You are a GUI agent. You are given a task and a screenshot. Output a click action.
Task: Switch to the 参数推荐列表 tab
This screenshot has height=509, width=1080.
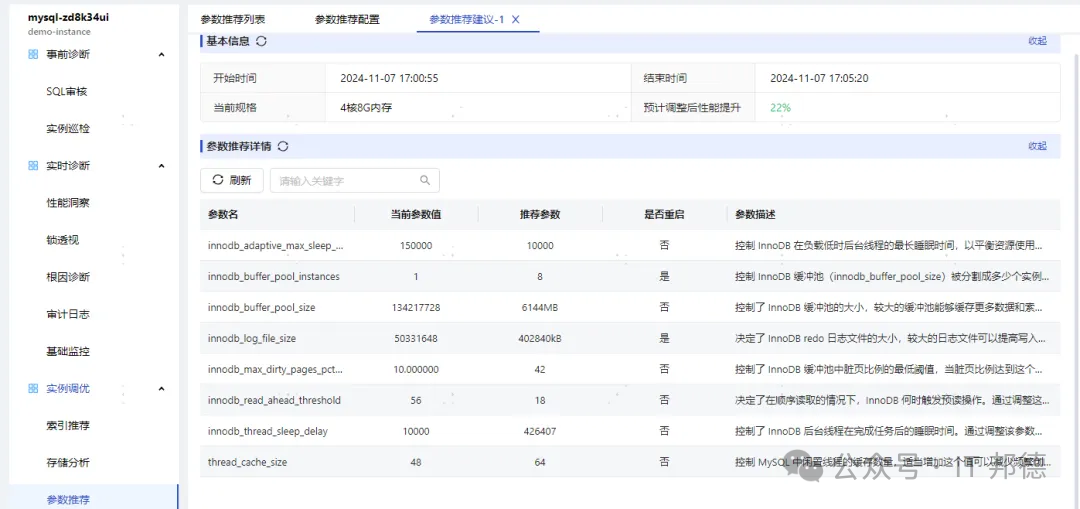click(x=232, y=19)
